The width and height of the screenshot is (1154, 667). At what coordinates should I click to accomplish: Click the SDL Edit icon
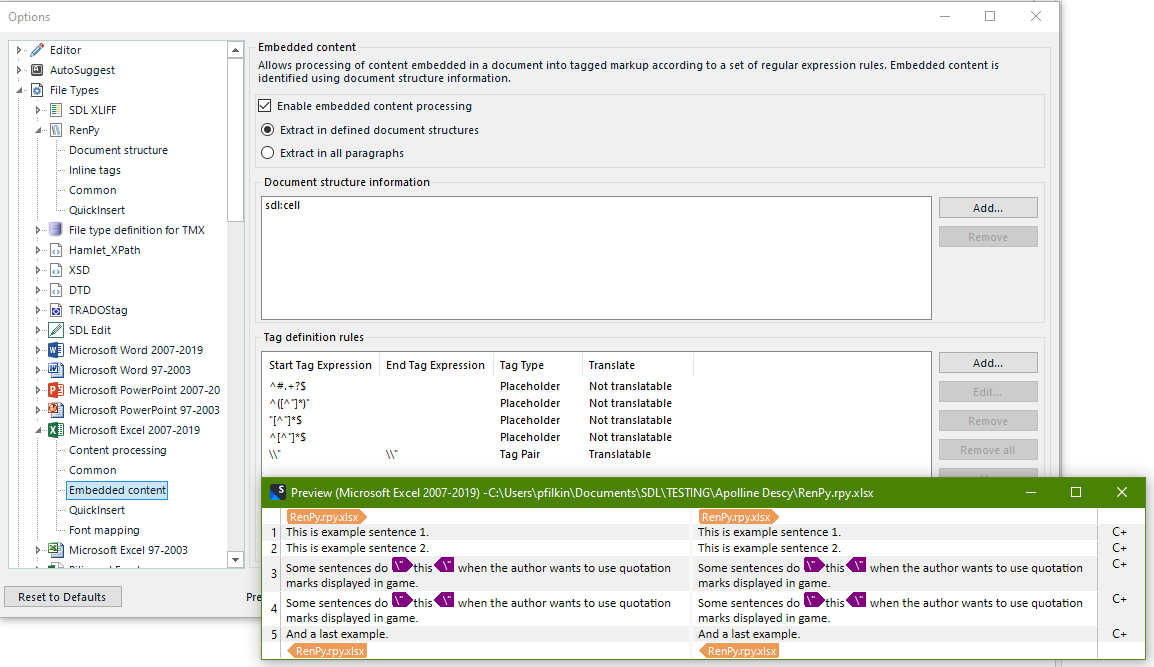click(56, 330)
